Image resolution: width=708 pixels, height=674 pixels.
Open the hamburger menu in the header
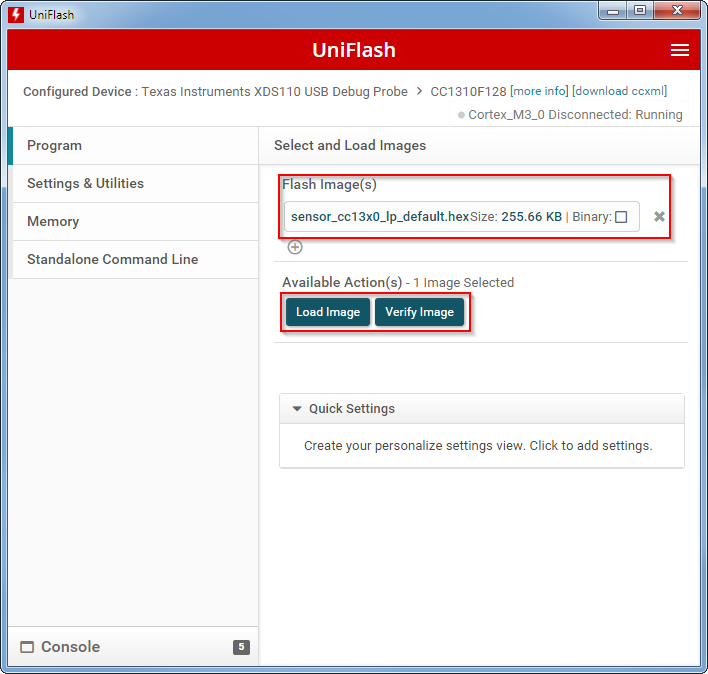[679, 50]
